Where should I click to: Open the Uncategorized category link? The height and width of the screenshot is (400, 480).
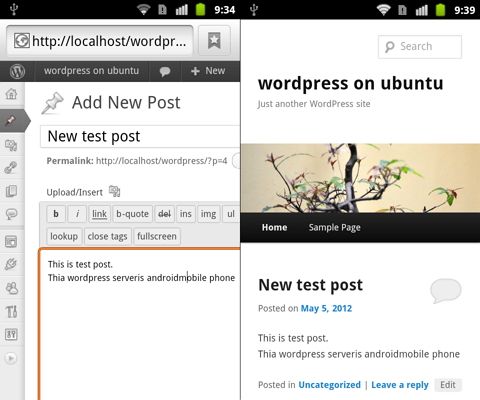[329, 385]
